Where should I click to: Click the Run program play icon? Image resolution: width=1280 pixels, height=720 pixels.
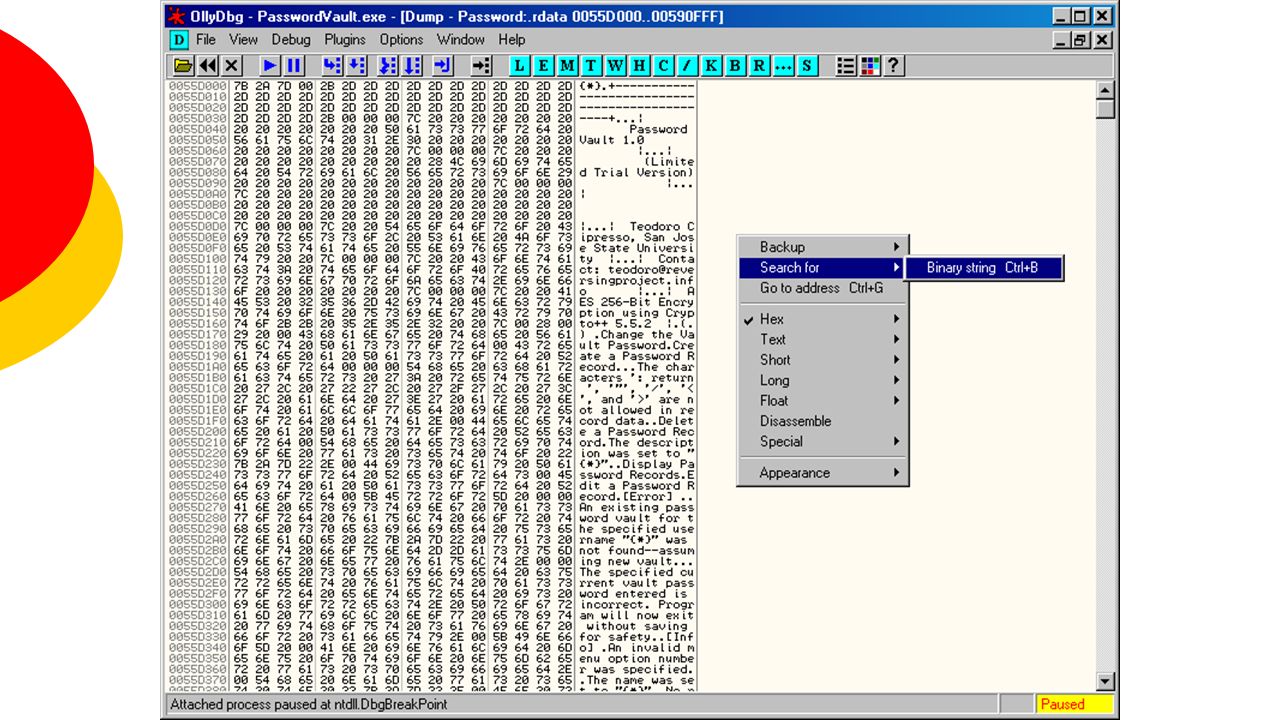pyautogui.click(x=270, y=66)
